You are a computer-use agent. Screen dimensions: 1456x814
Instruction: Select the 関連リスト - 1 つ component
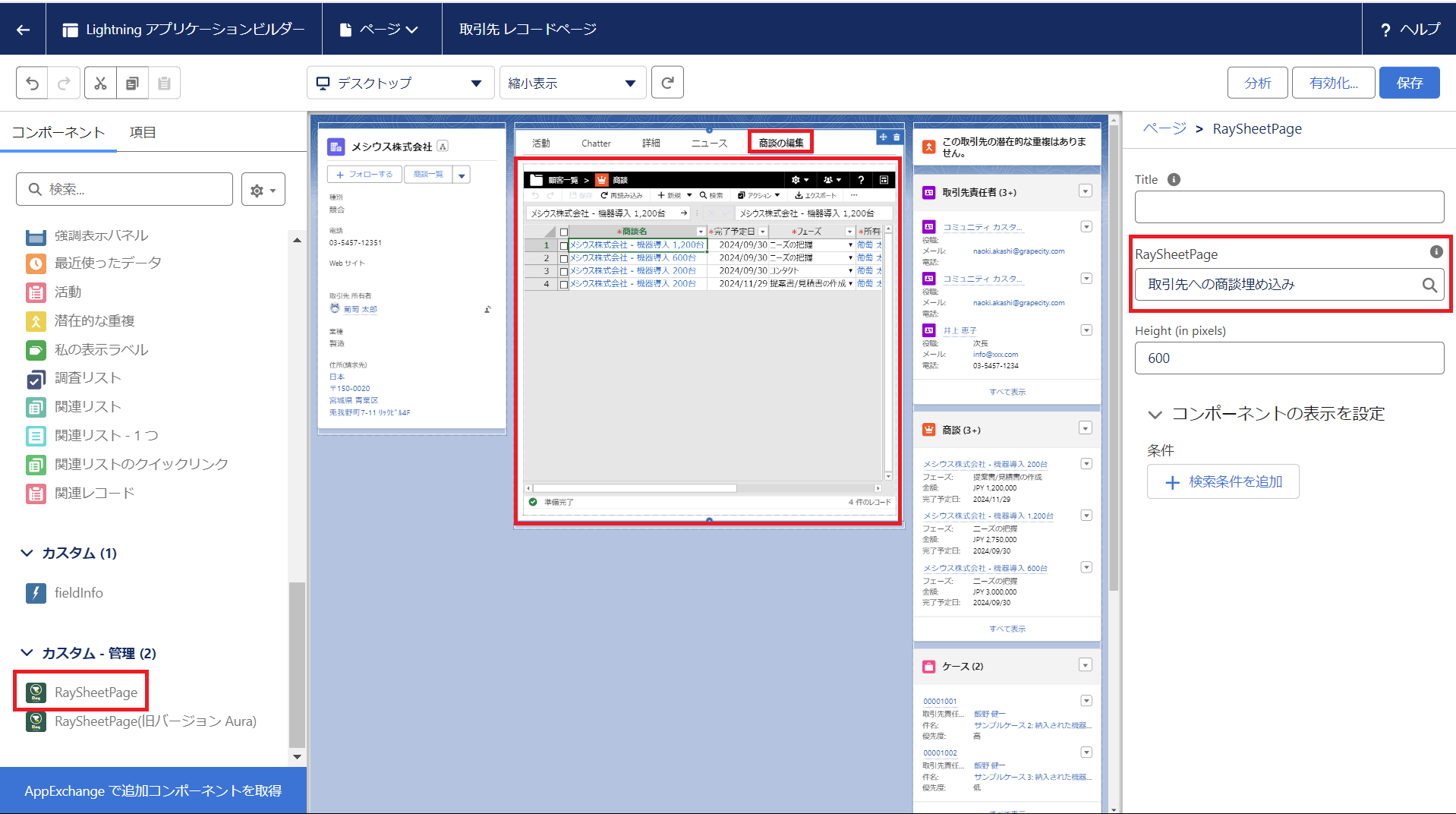(x=92, y=435)
